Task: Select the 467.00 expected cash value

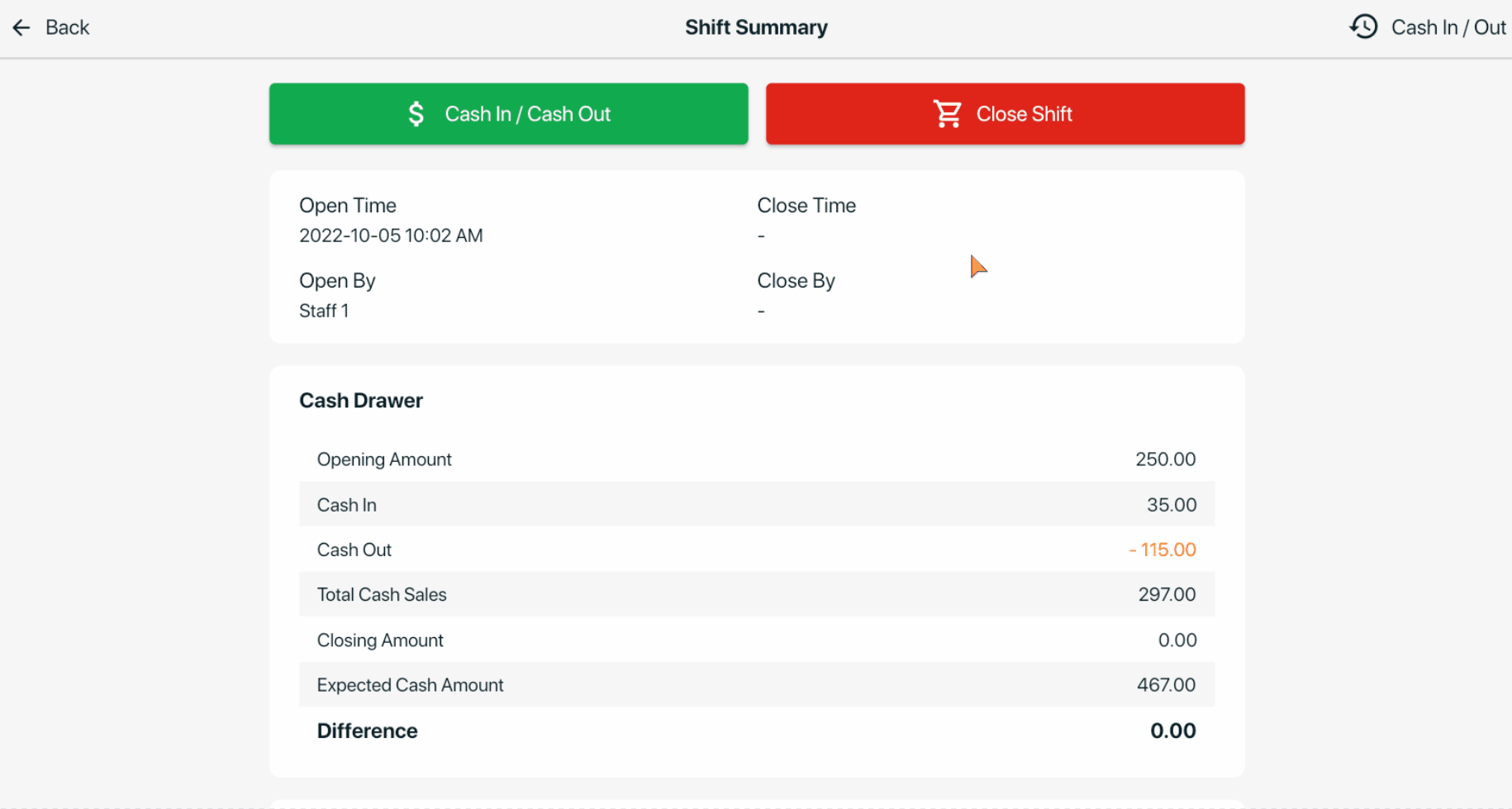Action: click(x=1166, y=685)
